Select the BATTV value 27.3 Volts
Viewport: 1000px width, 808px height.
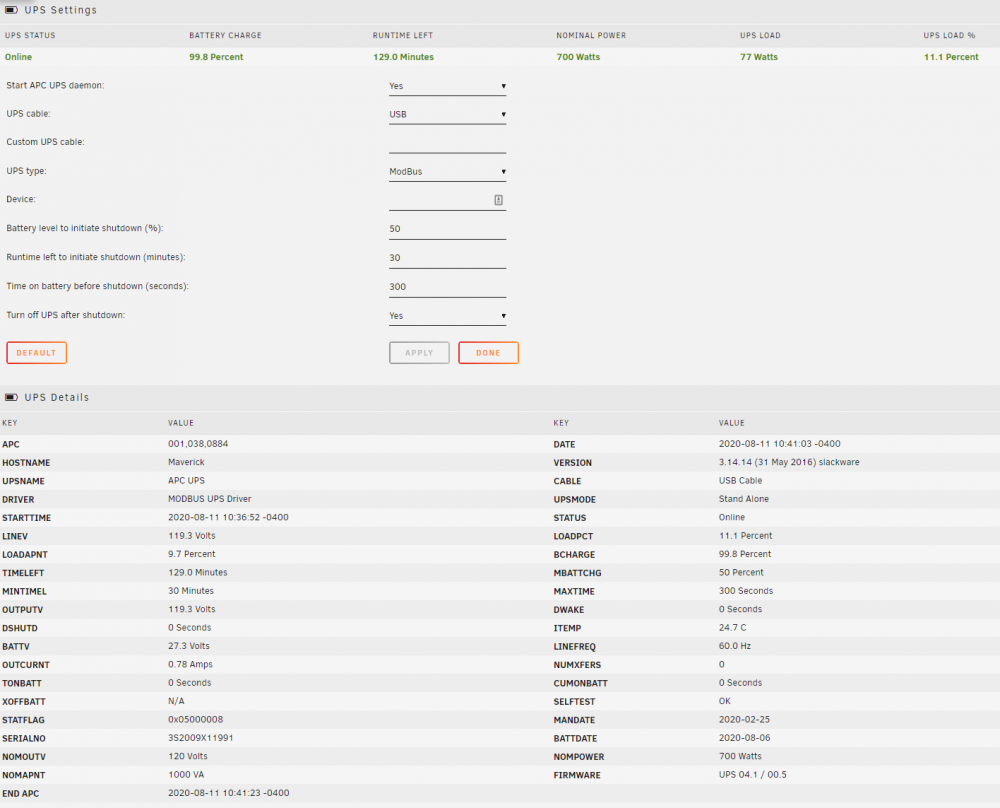click(189, 646)
